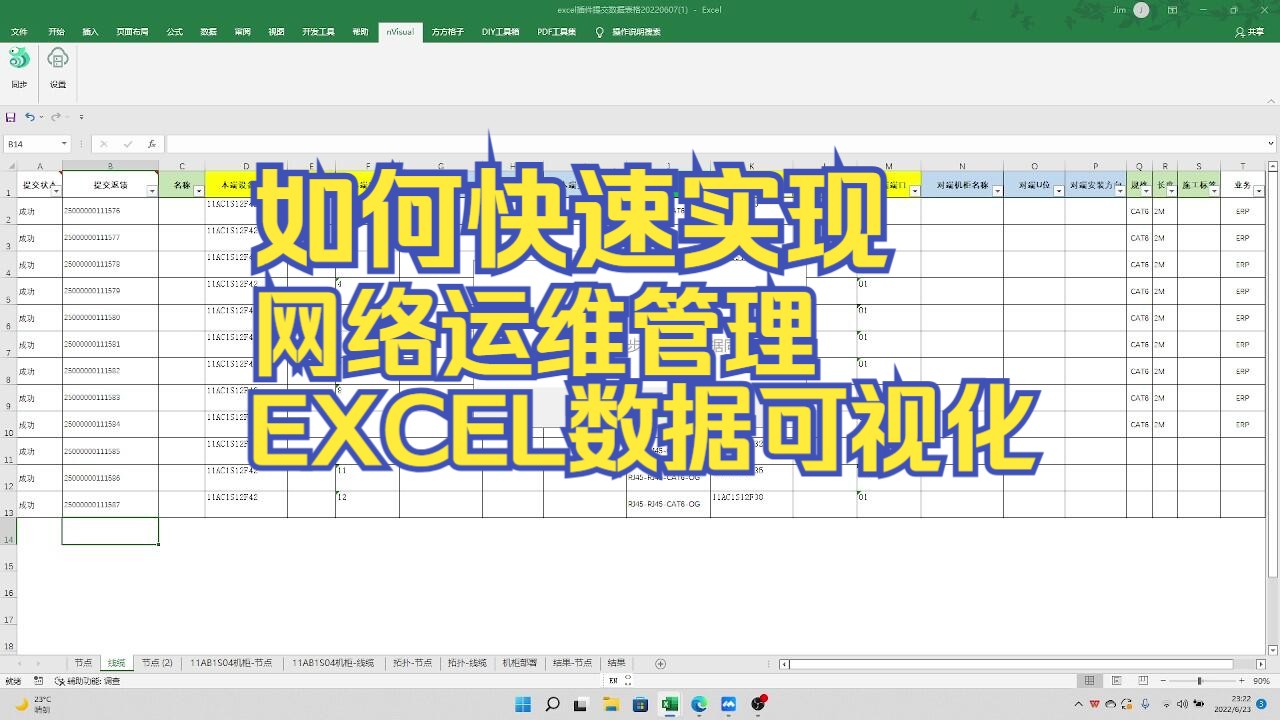1280x720 pixels.
Task: Add a new worksheet with the plus icon
Action: tap(658, 663)
